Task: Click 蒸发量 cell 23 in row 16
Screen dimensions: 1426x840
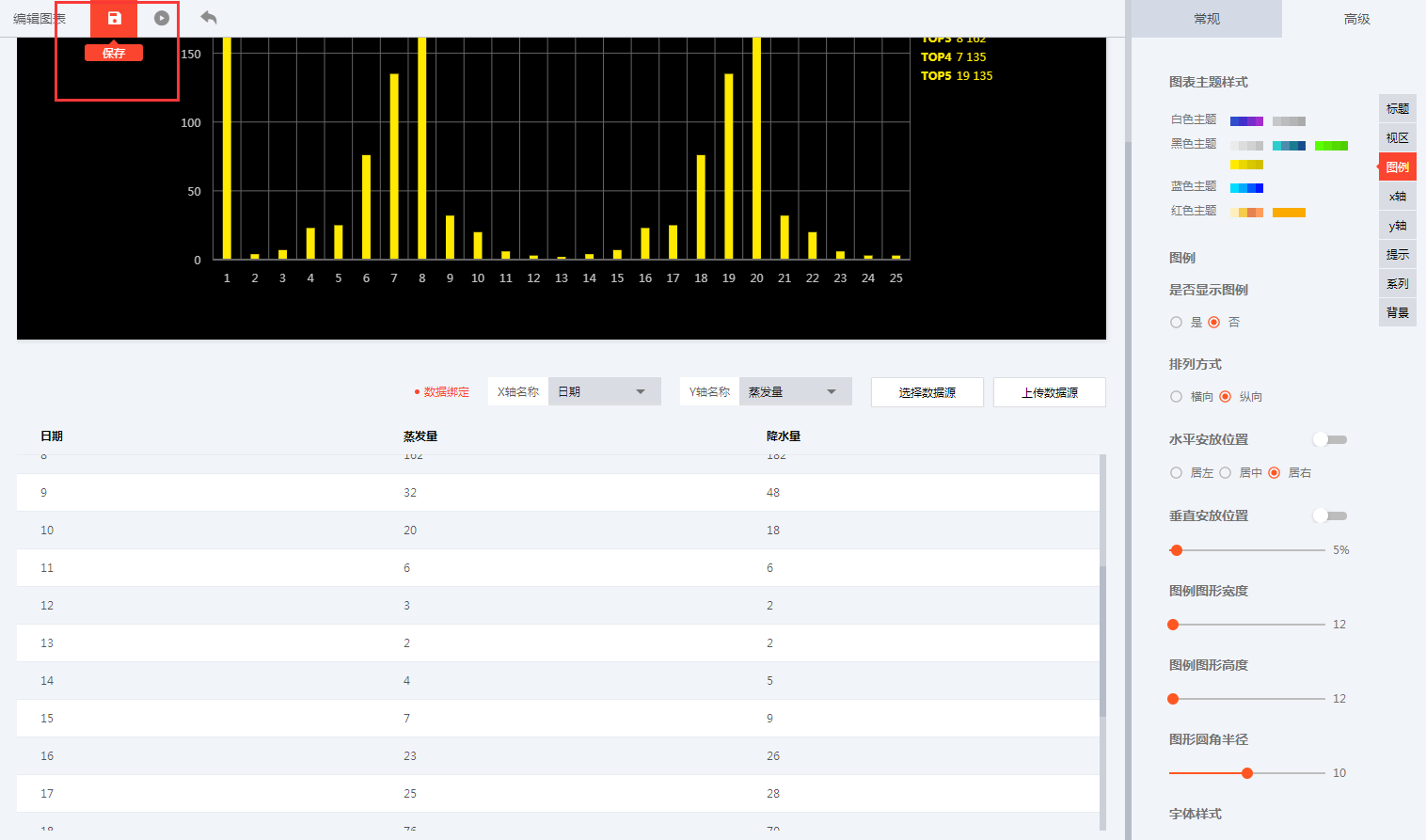Action: click(410, 756)
